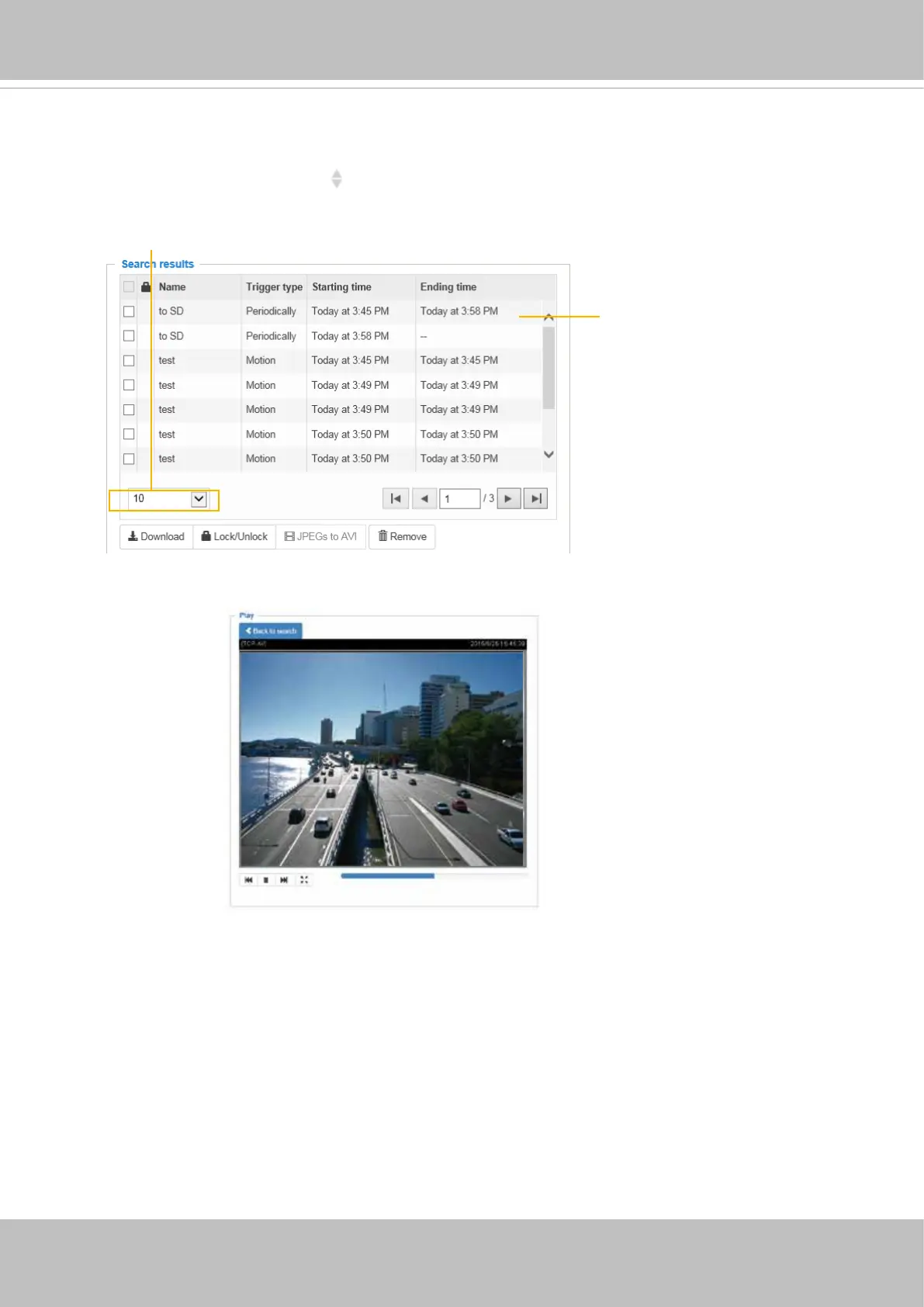Select all results with header checkbox
The width and height of the screenshot is (924, 1307).
tap(129, 286)
